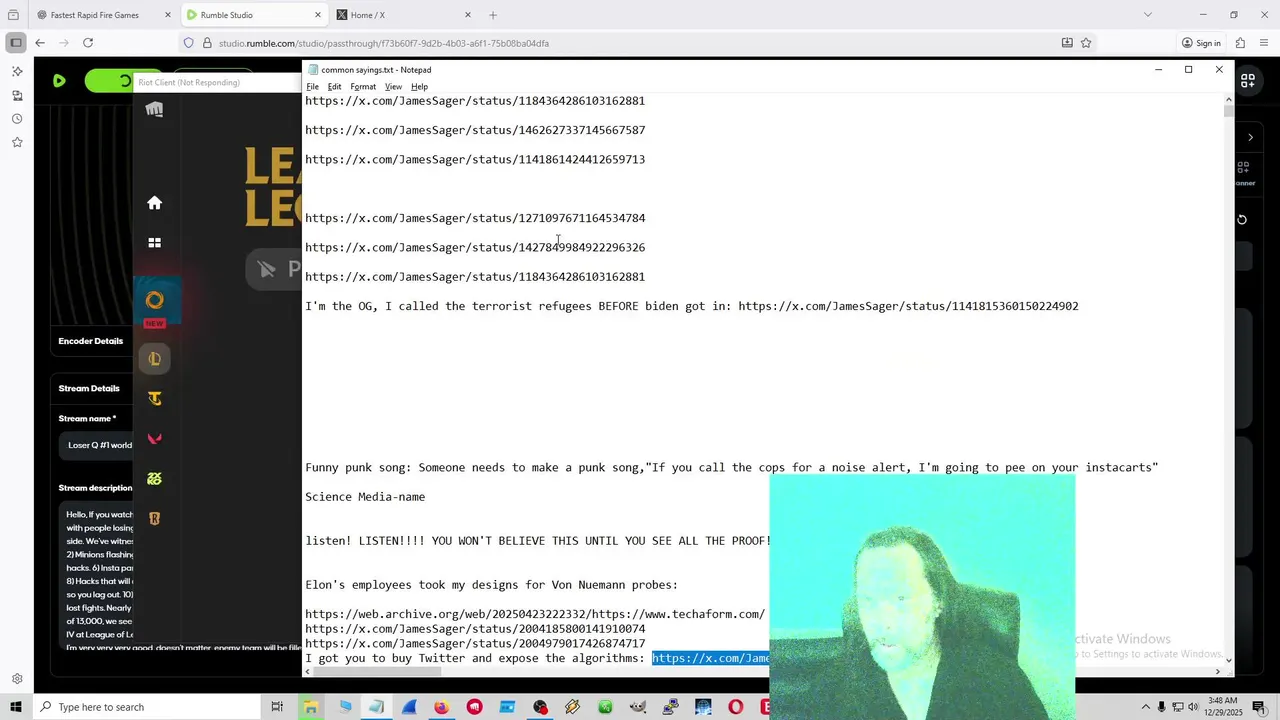This screenshot has width=1280, height=720.
Task: Open Firefox sidebar AI sparkle icon
Action: point(17,72)
